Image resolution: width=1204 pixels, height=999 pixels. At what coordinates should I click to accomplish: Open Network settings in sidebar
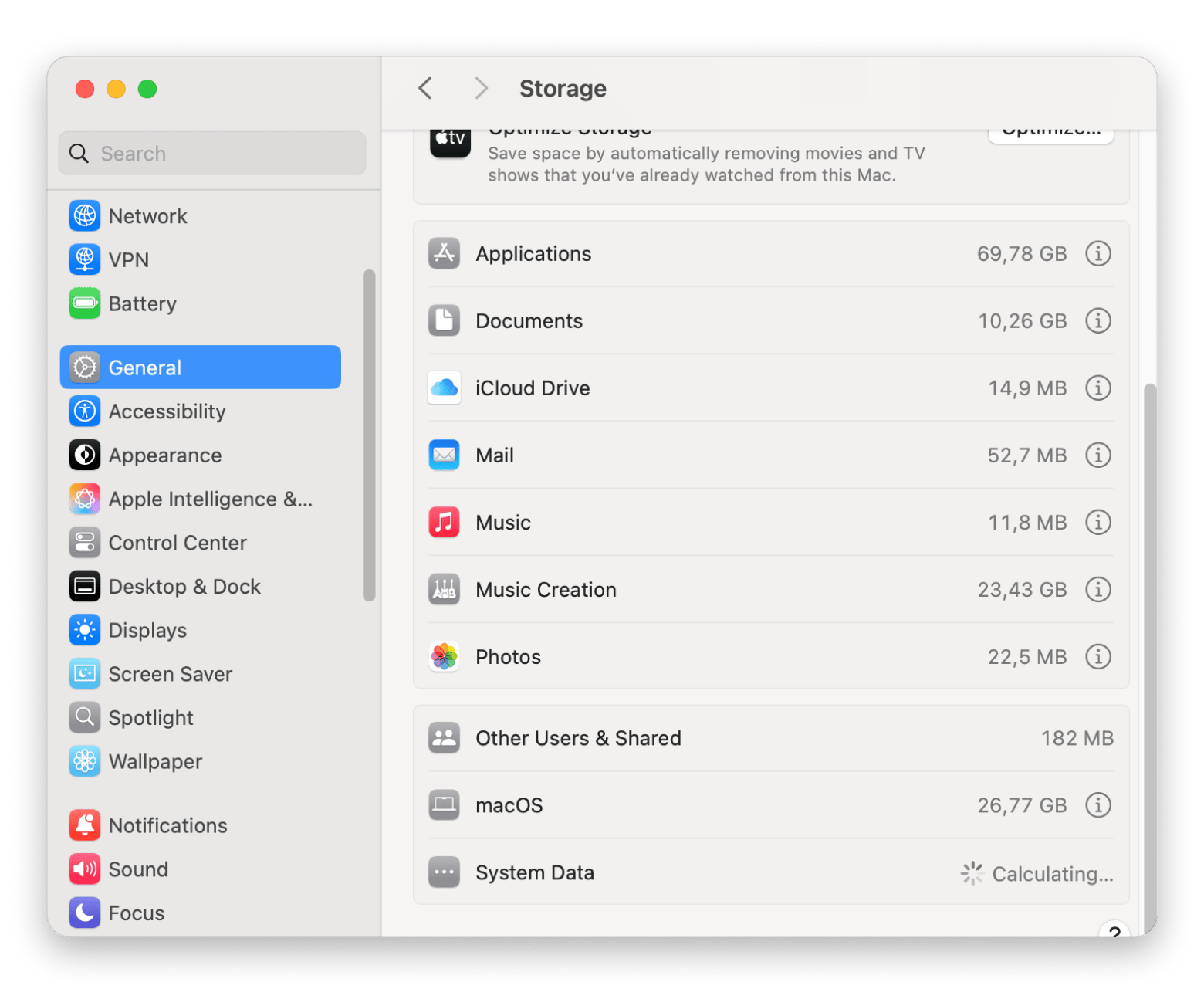147,216
